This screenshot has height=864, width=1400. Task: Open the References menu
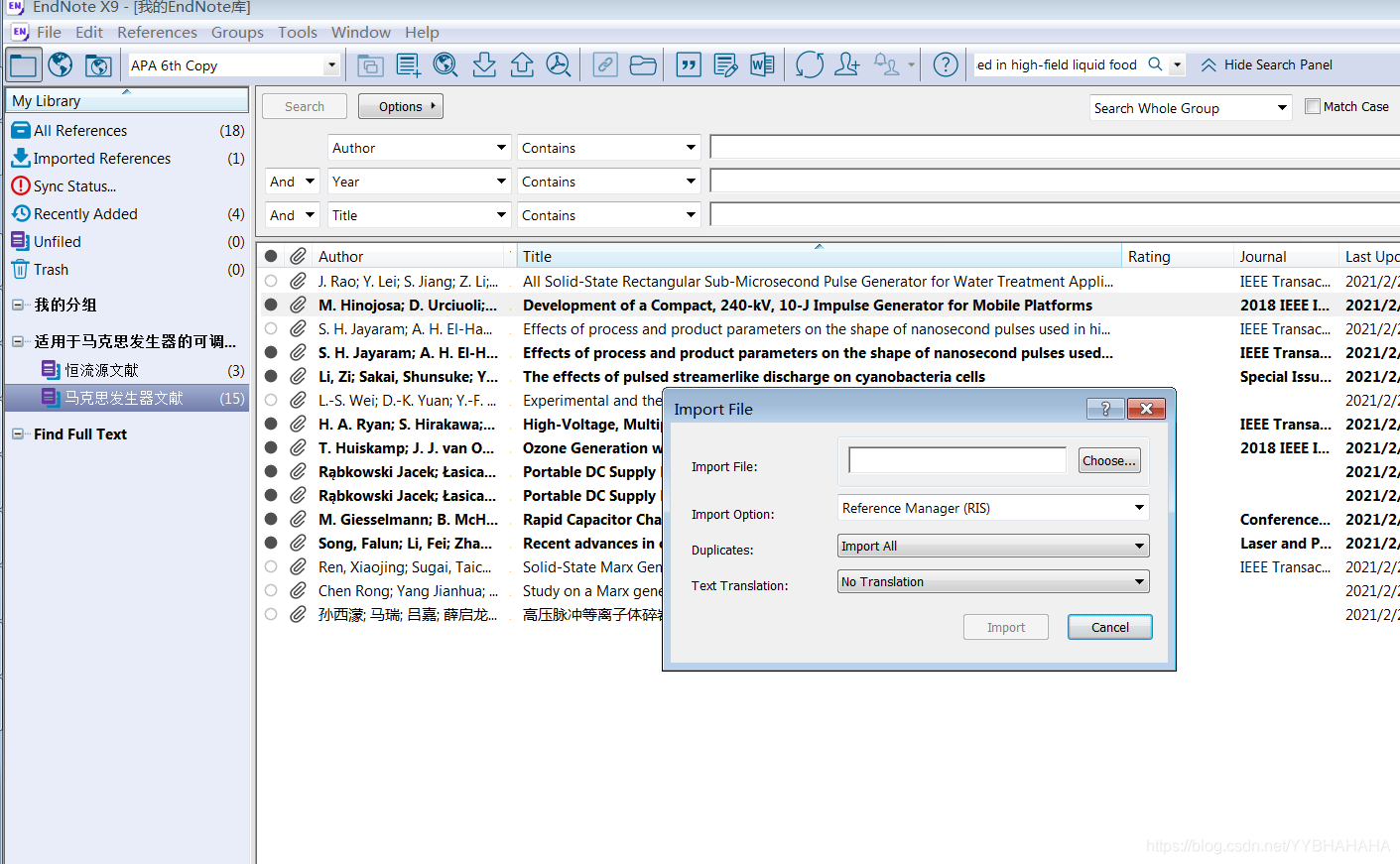[157, 33]
